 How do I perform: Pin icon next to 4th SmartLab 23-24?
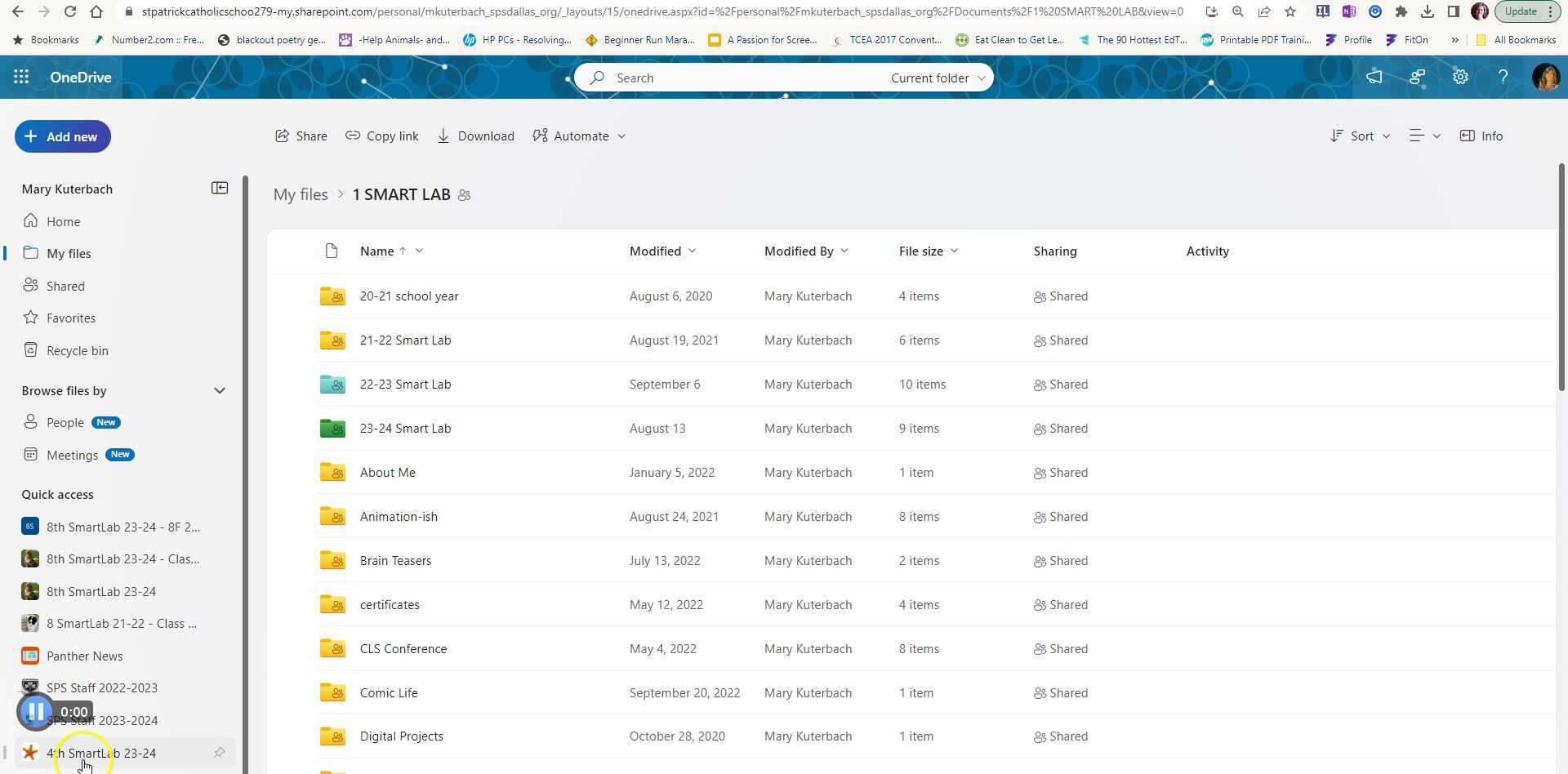point(220,753)
